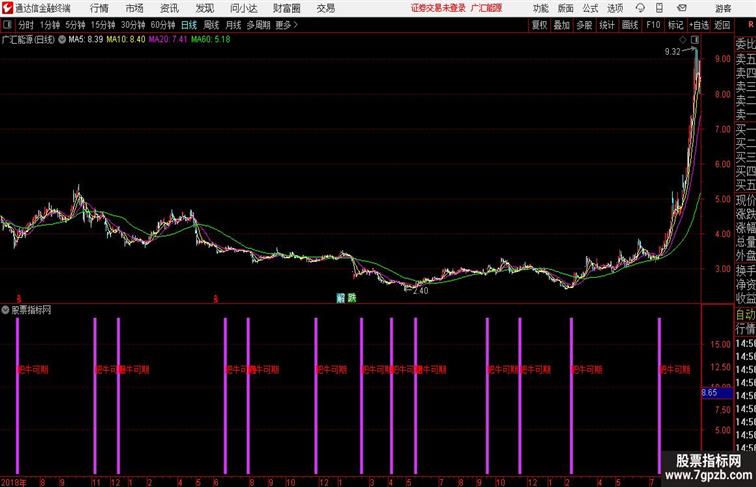Select the 日线 daily chart period

click(189, 25)
